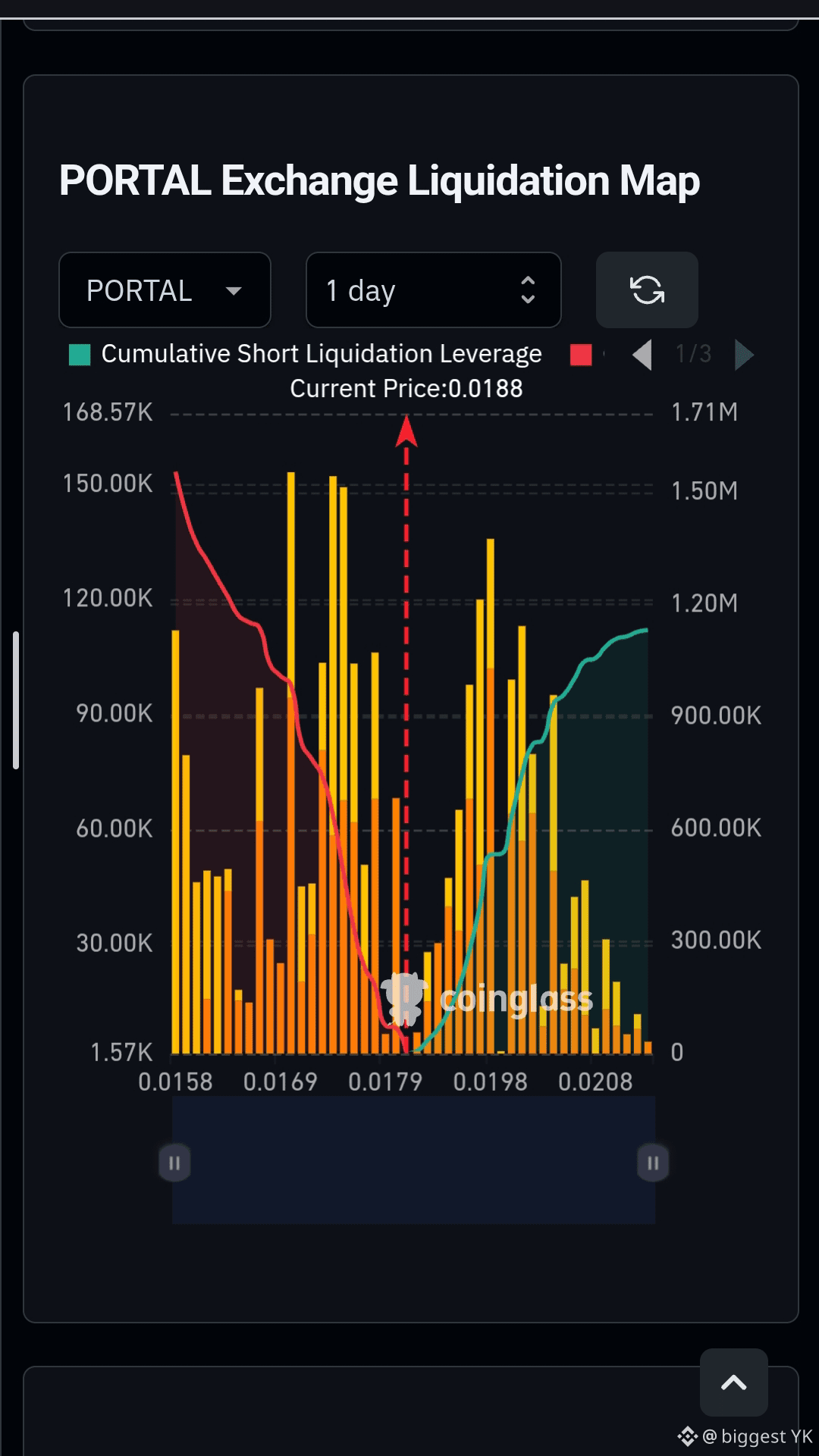The height and width of the screenshot is (1456, 819).
Task: Click the 900.00K right axis label
Action: click(x=716, y=715)
